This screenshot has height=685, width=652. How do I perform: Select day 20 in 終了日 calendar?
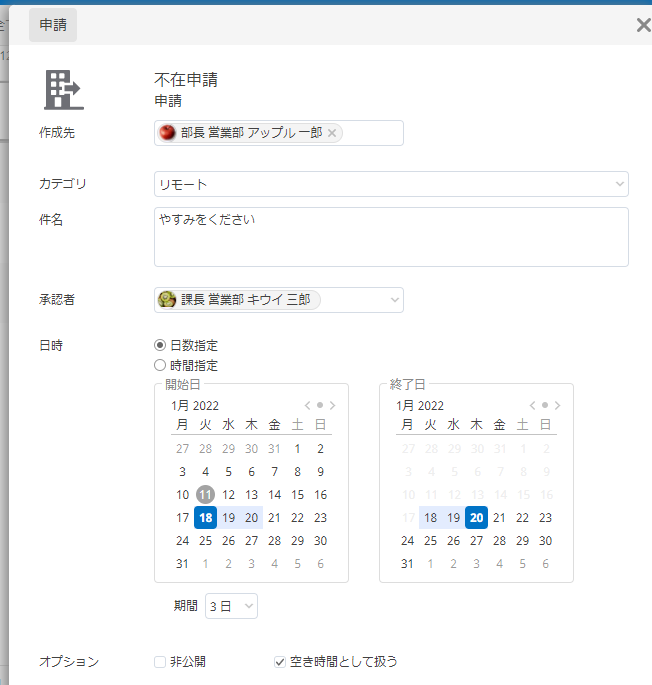pos(476,518)
